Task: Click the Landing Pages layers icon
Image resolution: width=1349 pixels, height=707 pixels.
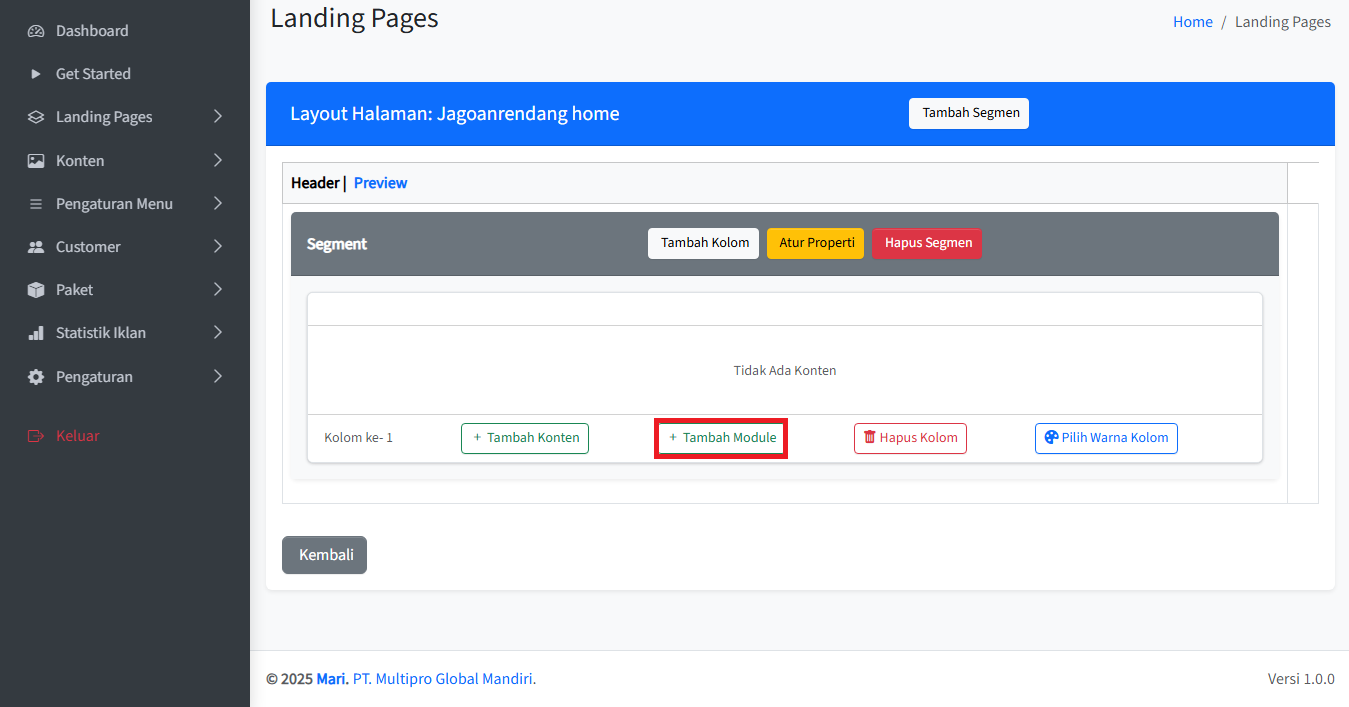Action: (36, 117)
